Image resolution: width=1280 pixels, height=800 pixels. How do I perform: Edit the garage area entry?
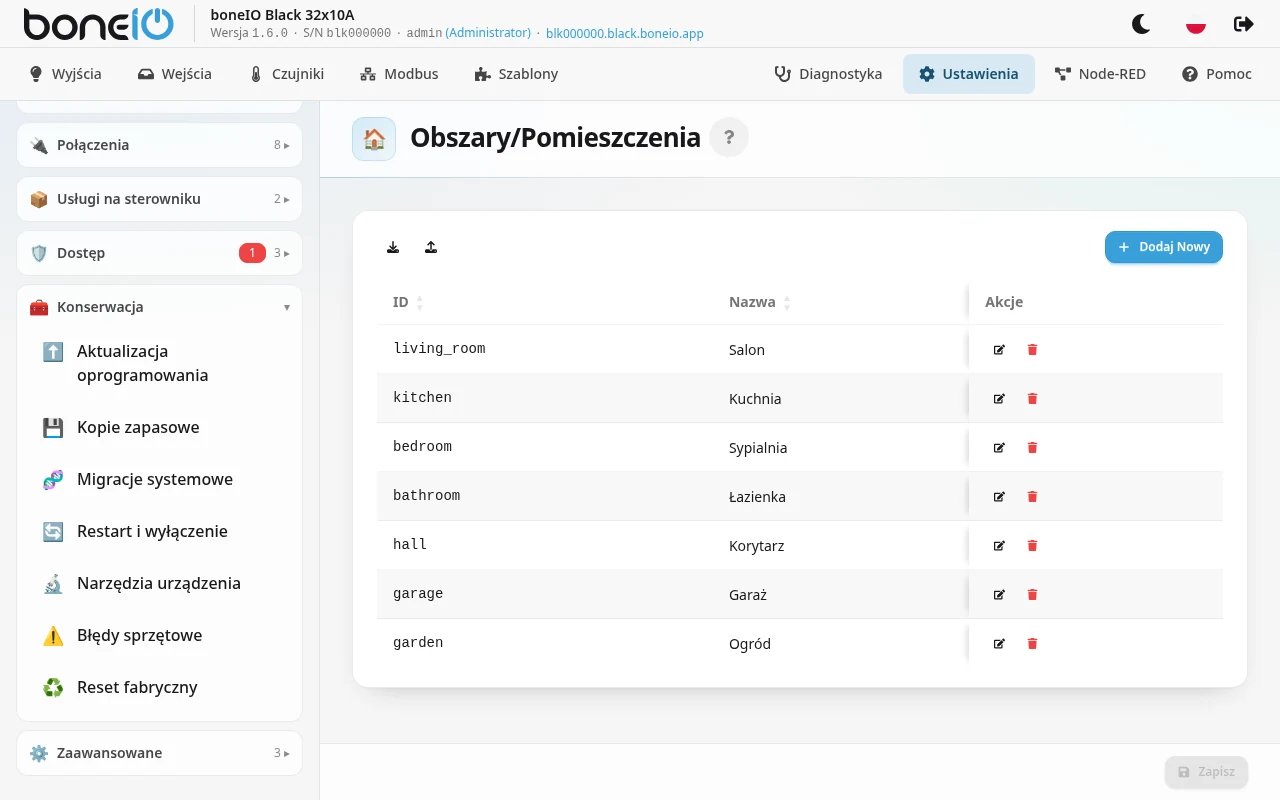[999, 595]
